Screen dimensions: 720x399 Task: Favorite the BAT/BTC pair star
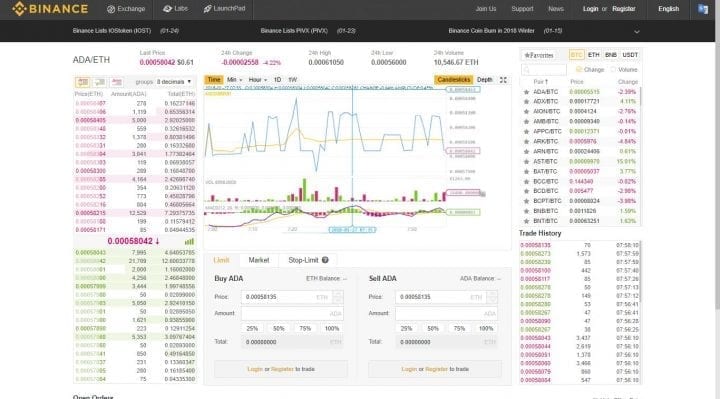pos(526,172)
